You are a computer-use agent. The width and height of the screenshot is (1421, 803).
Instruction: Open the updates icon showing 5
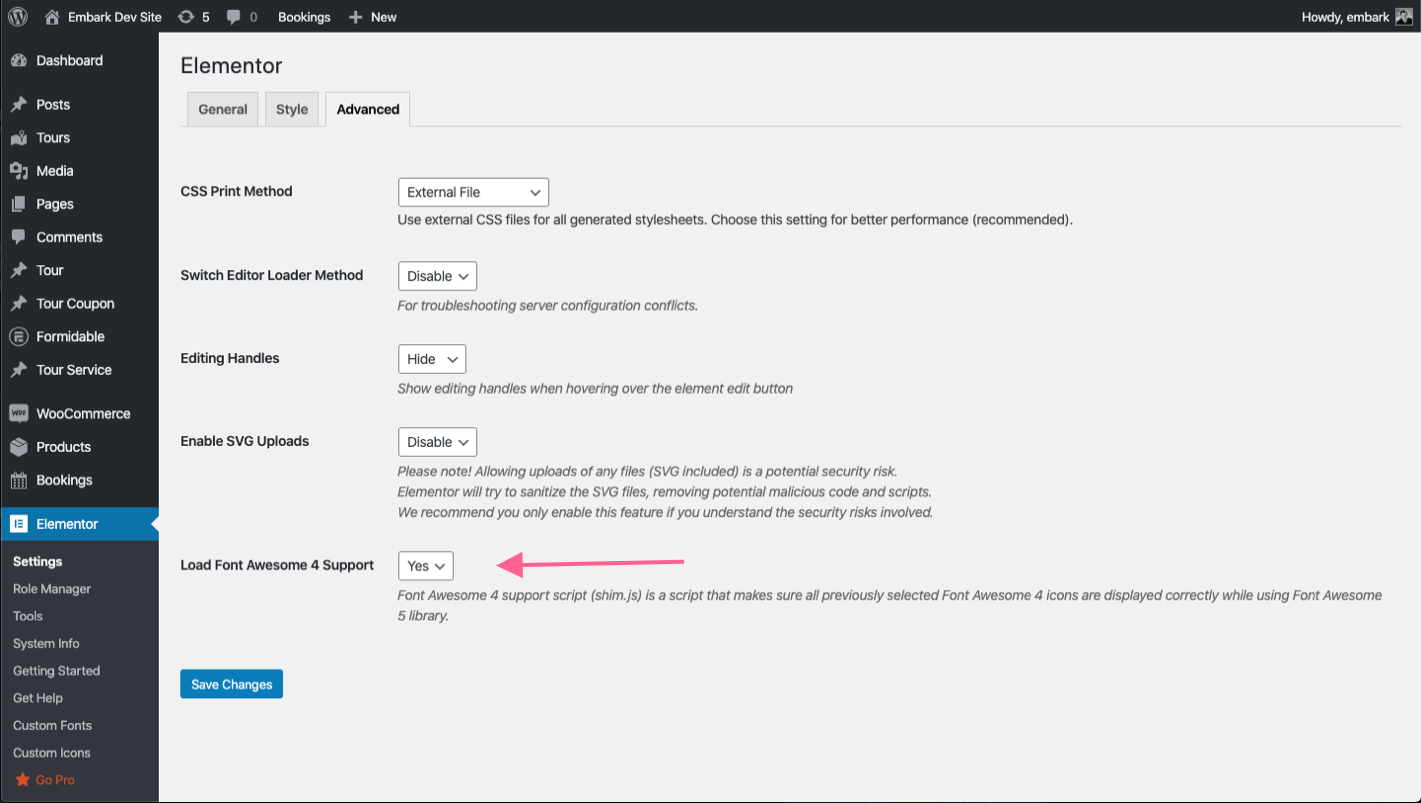tap(186, 17)
